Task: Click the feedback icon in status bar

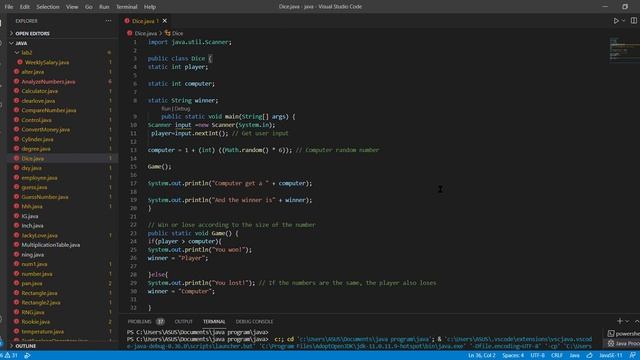Action: (x=633, y=356)
